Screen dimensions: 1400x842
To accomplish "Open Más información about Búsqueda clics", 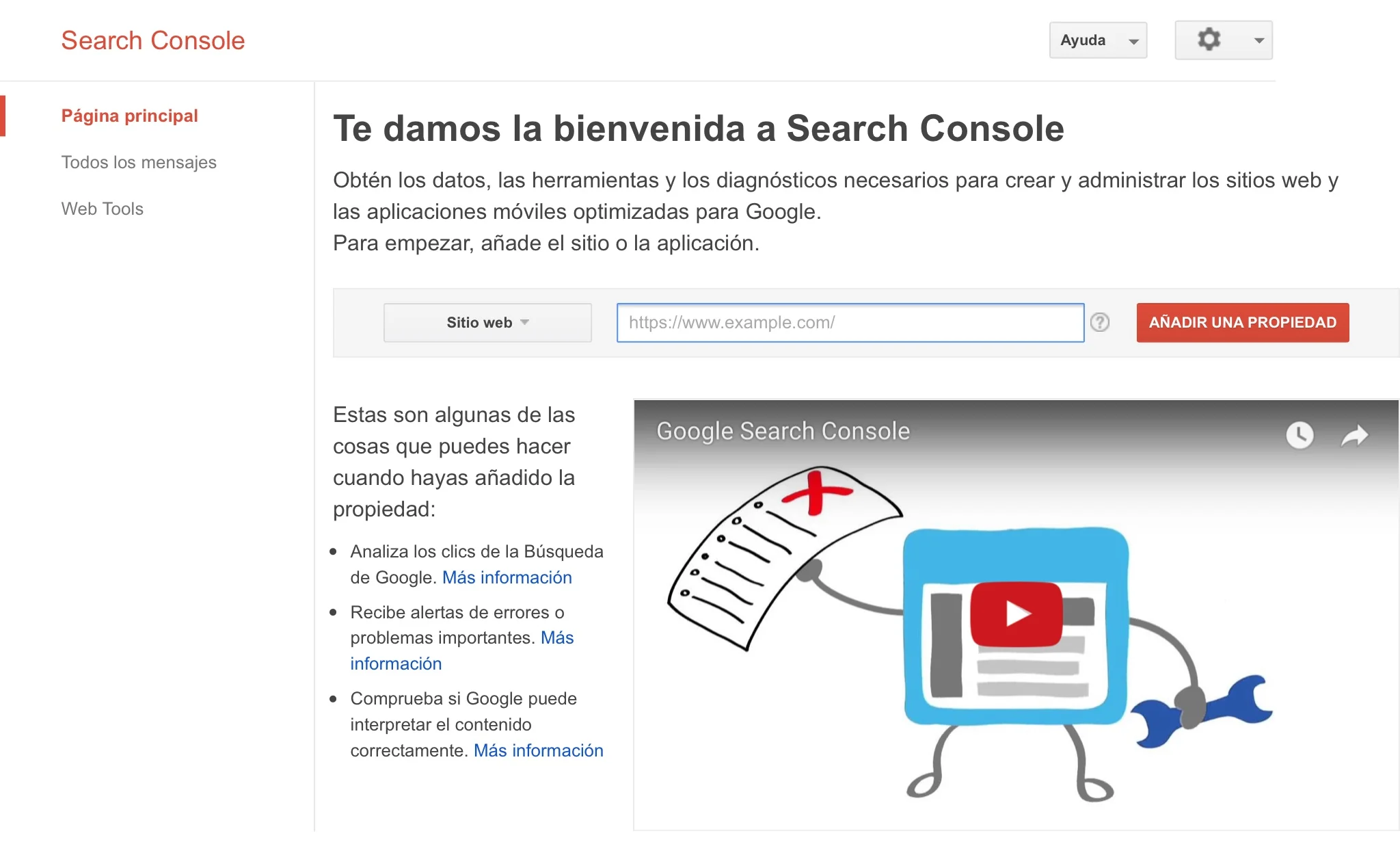I will (507, 577).
